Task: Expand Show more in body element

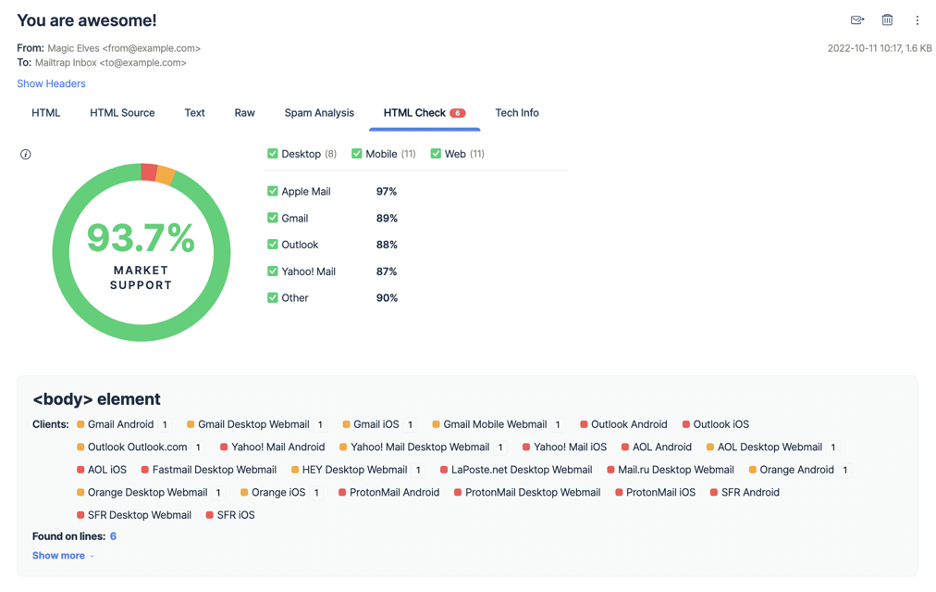Action: (x=63, y=556)
